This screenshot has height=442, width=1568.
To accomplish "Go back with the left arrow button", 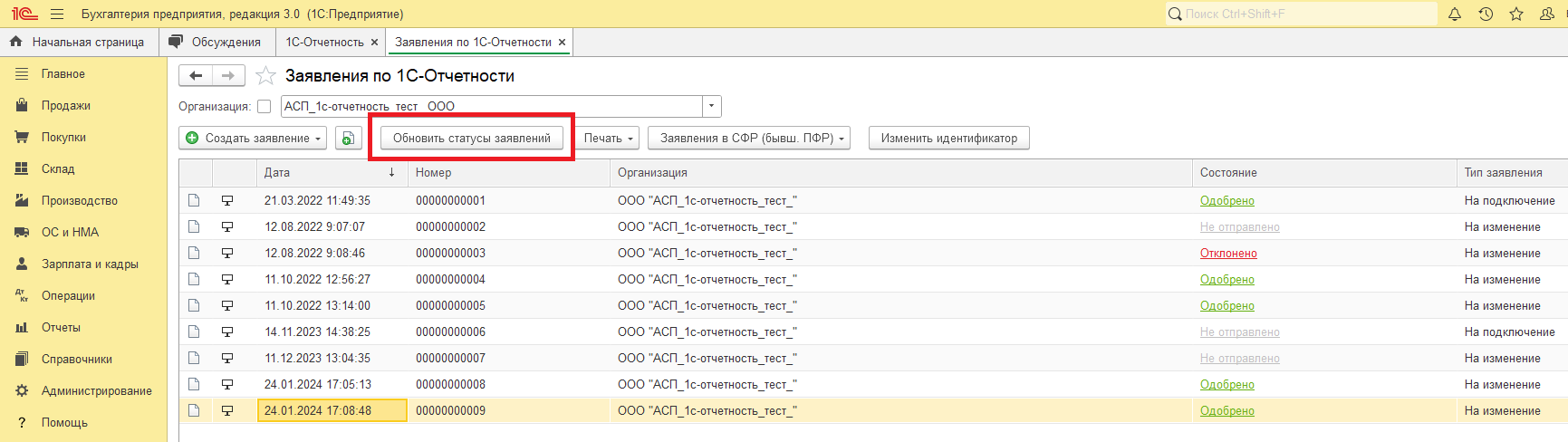I will pos(196,76).
